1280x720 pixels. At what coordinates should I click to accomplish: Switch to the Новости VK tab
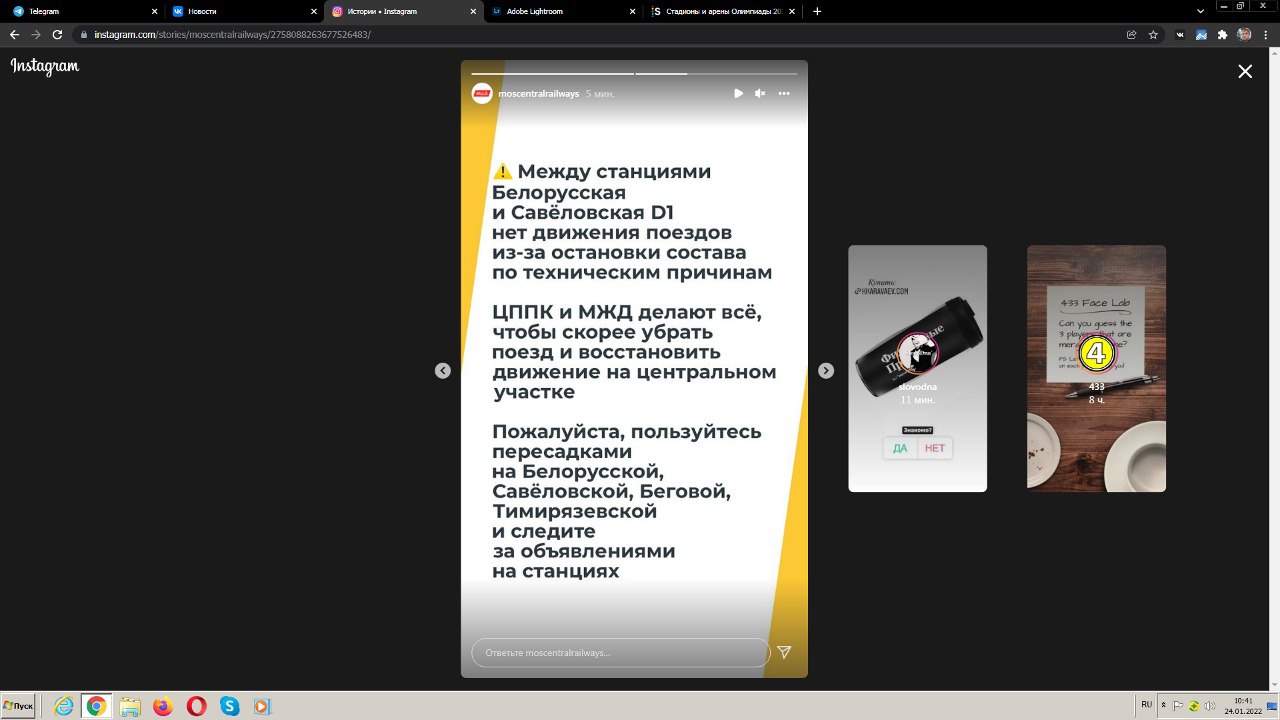(x=243, y=11)
